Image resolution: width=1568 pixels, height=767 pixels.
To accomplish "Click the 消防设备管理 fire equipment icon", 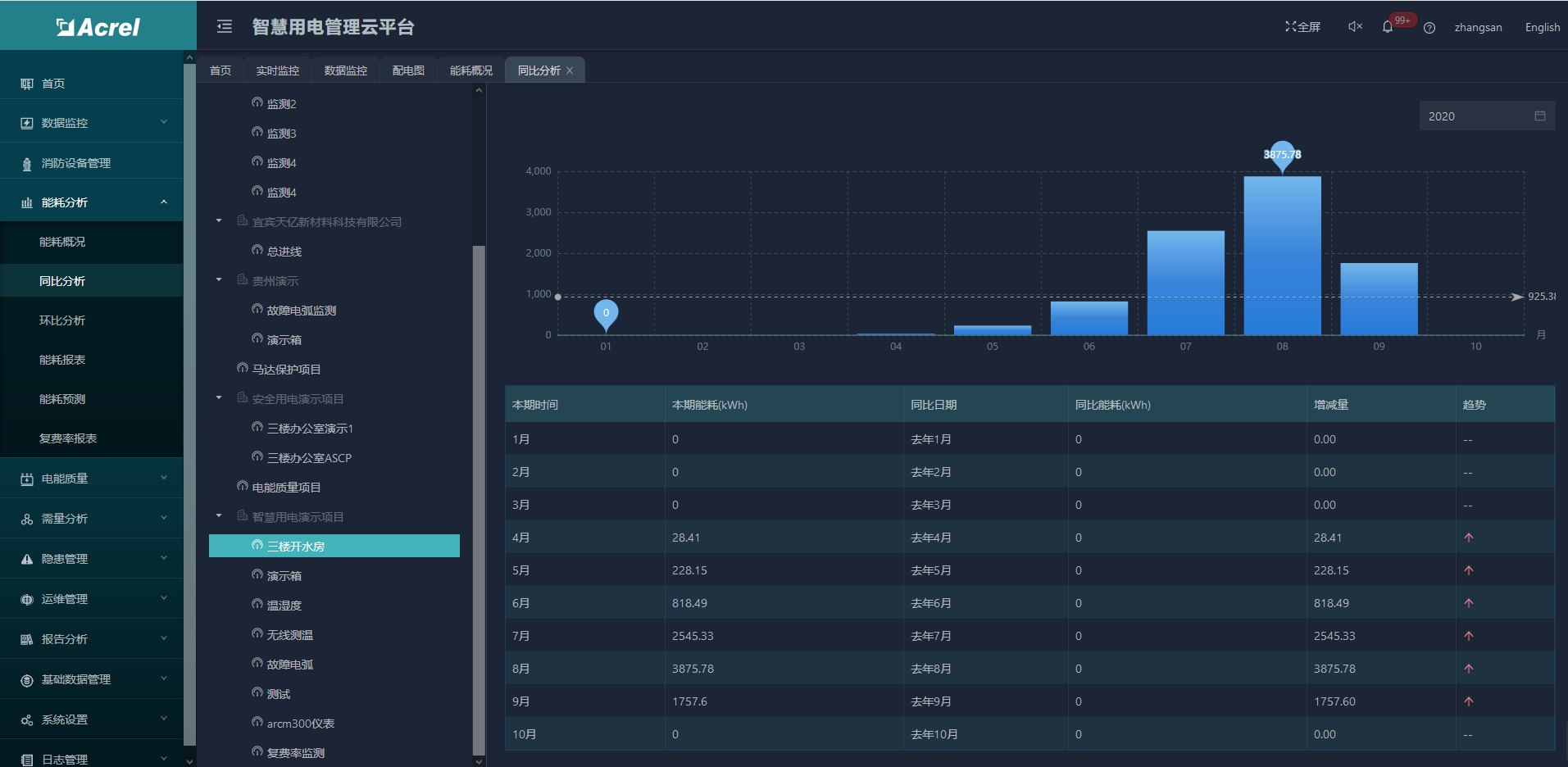I will tap(27, 163).
